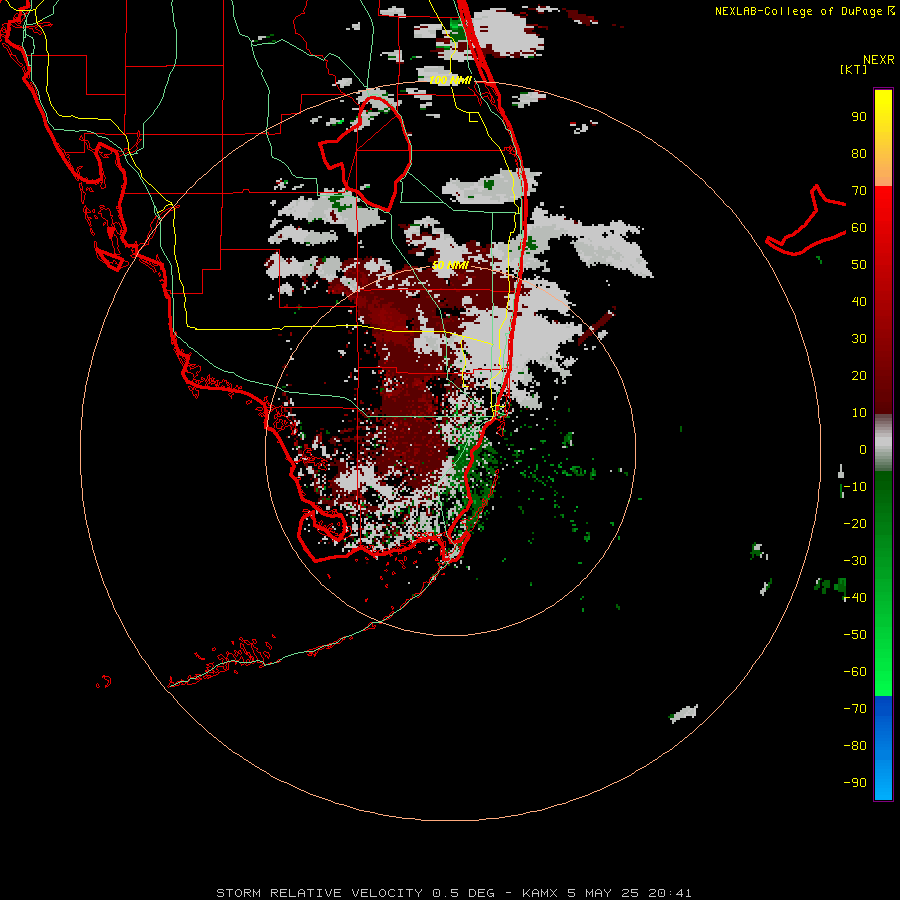Click the 20:41 timestamp in the caption
The width and height of the screenshot is (900, 900).
click(x=670, y=893)
